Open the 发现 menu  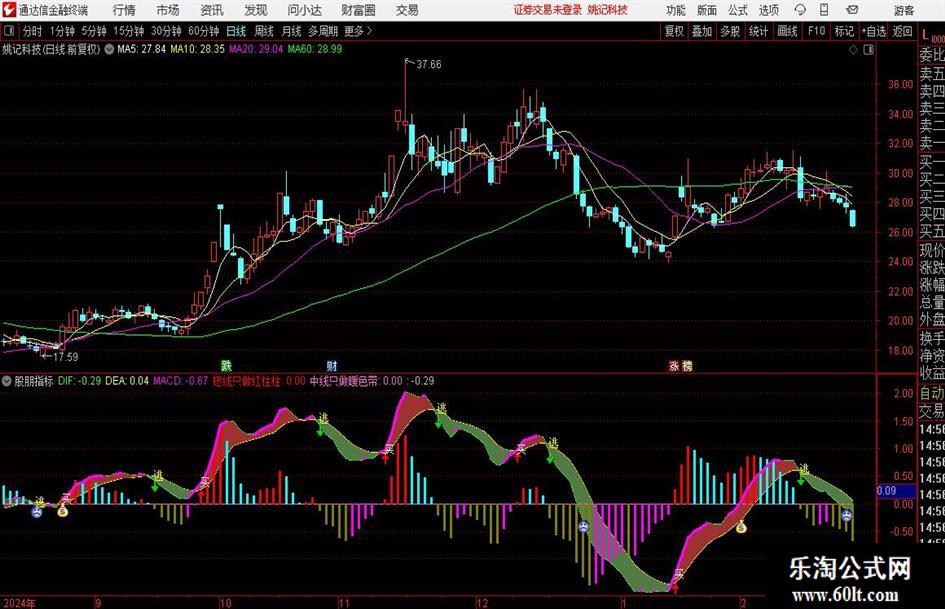point(256,10)
